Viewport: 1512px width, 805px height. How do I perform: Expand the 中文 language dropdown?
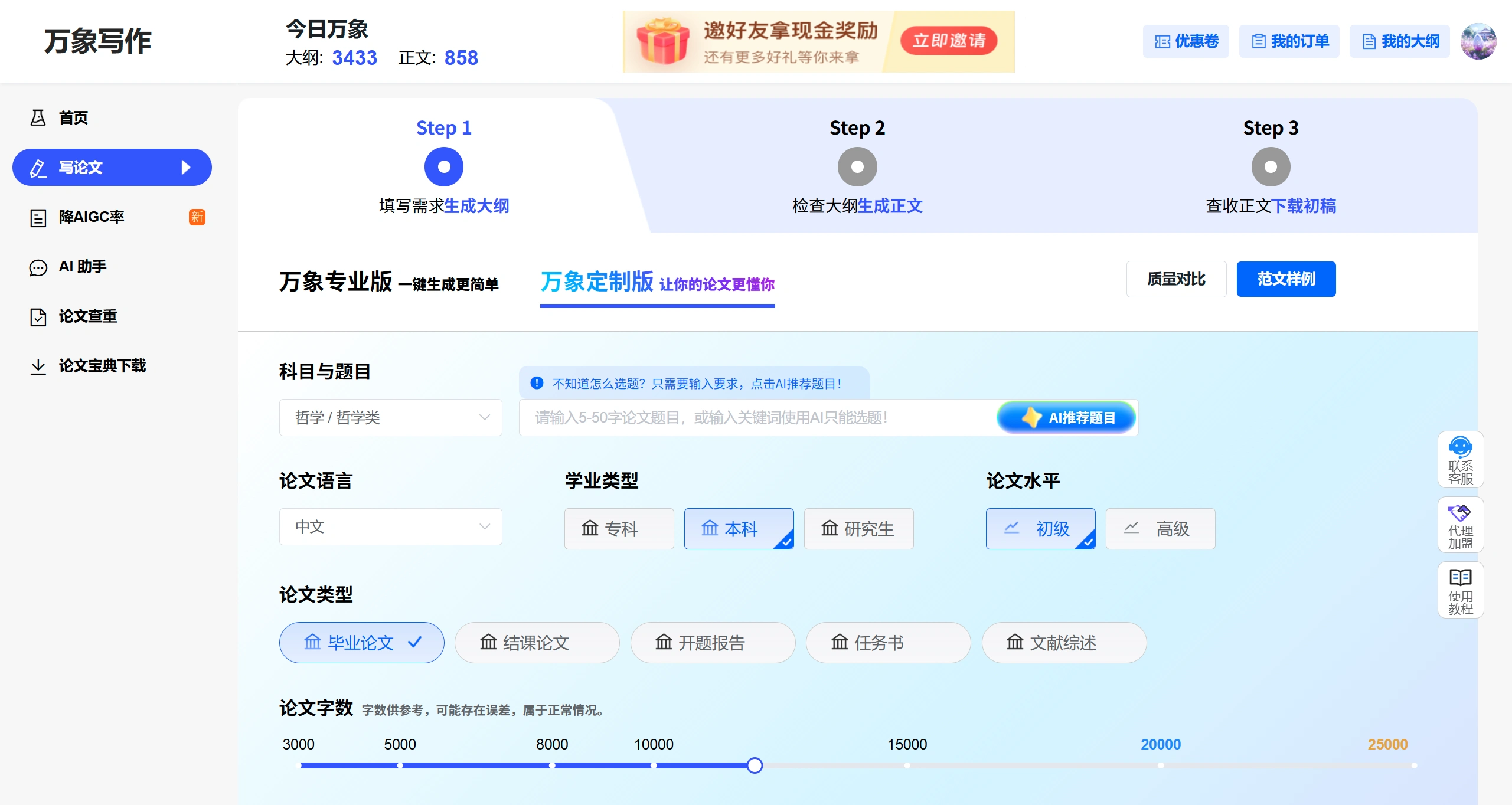(390, 526)
